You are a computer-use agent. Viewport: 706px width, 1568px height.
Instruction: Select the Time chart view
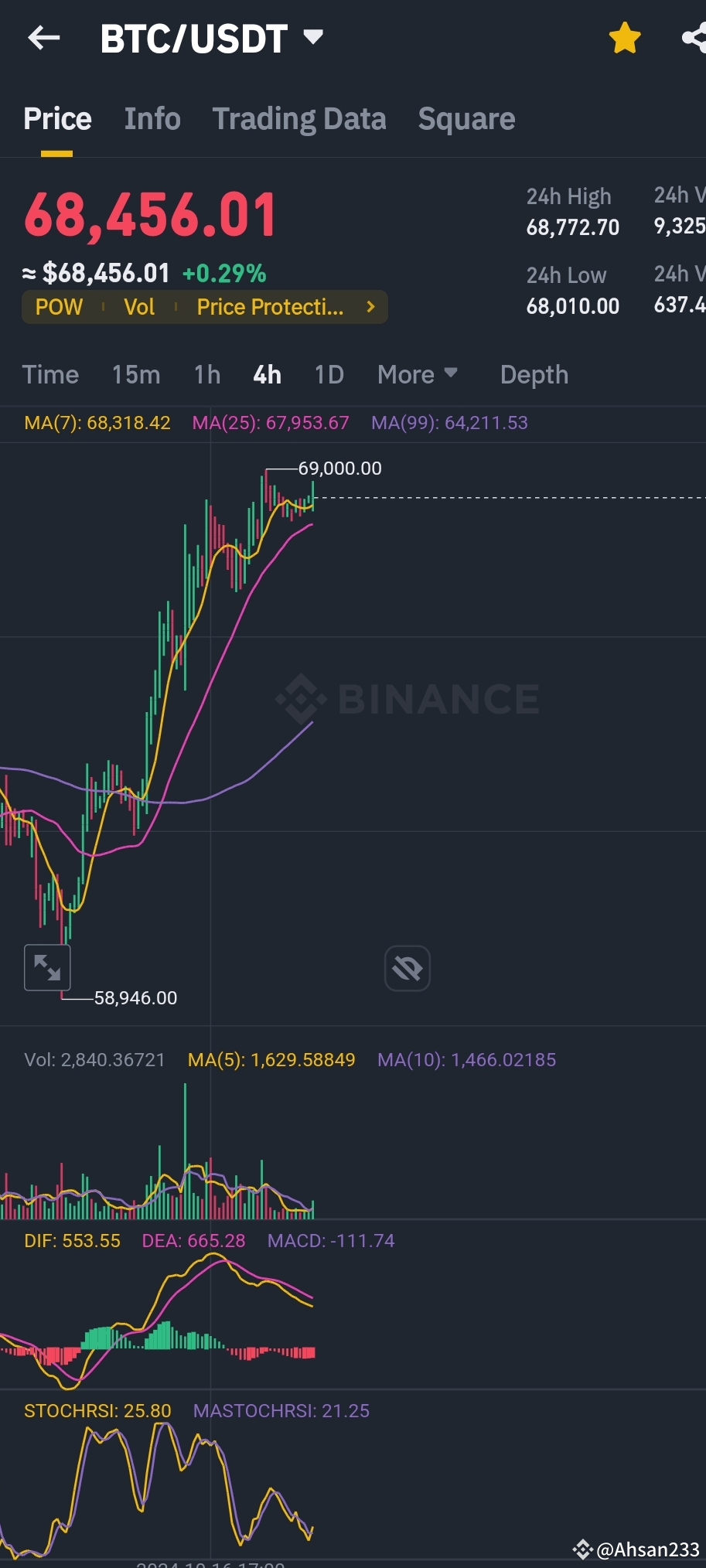50,375
